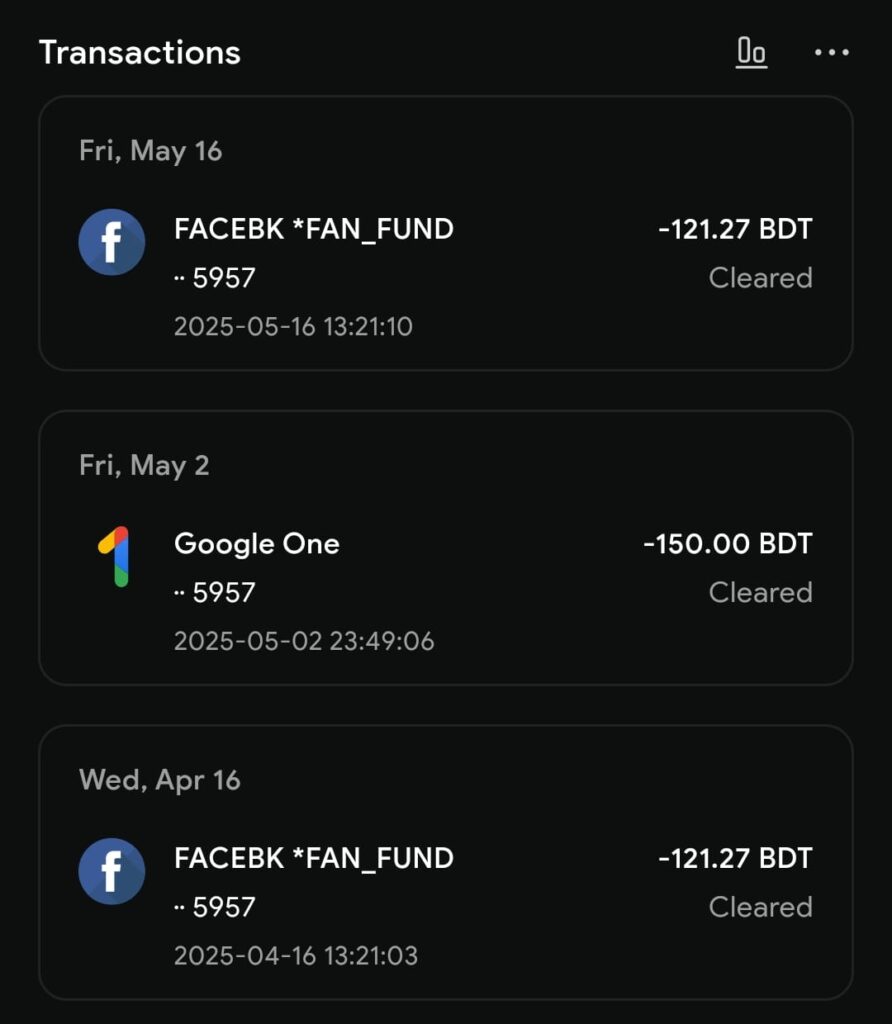This screenshot has height=1024, width=892.
Task: Tap the -121.27 BDT amount on May 16
Action: (x=735, y=229)
